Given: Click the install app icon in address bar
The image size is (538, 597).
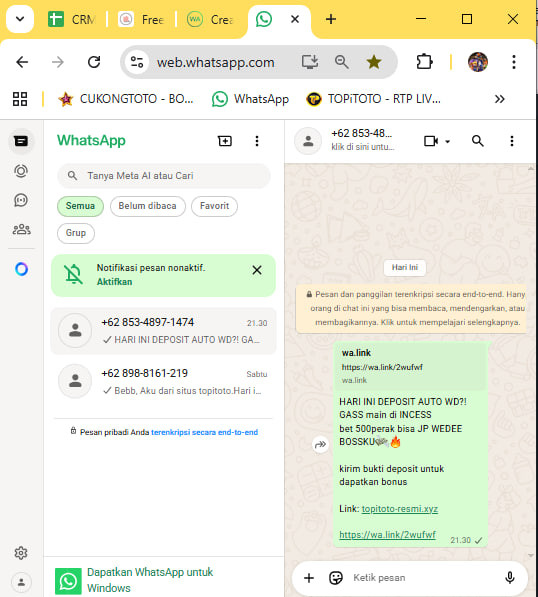Looking at the screenshot, I should tap(310, 62).
